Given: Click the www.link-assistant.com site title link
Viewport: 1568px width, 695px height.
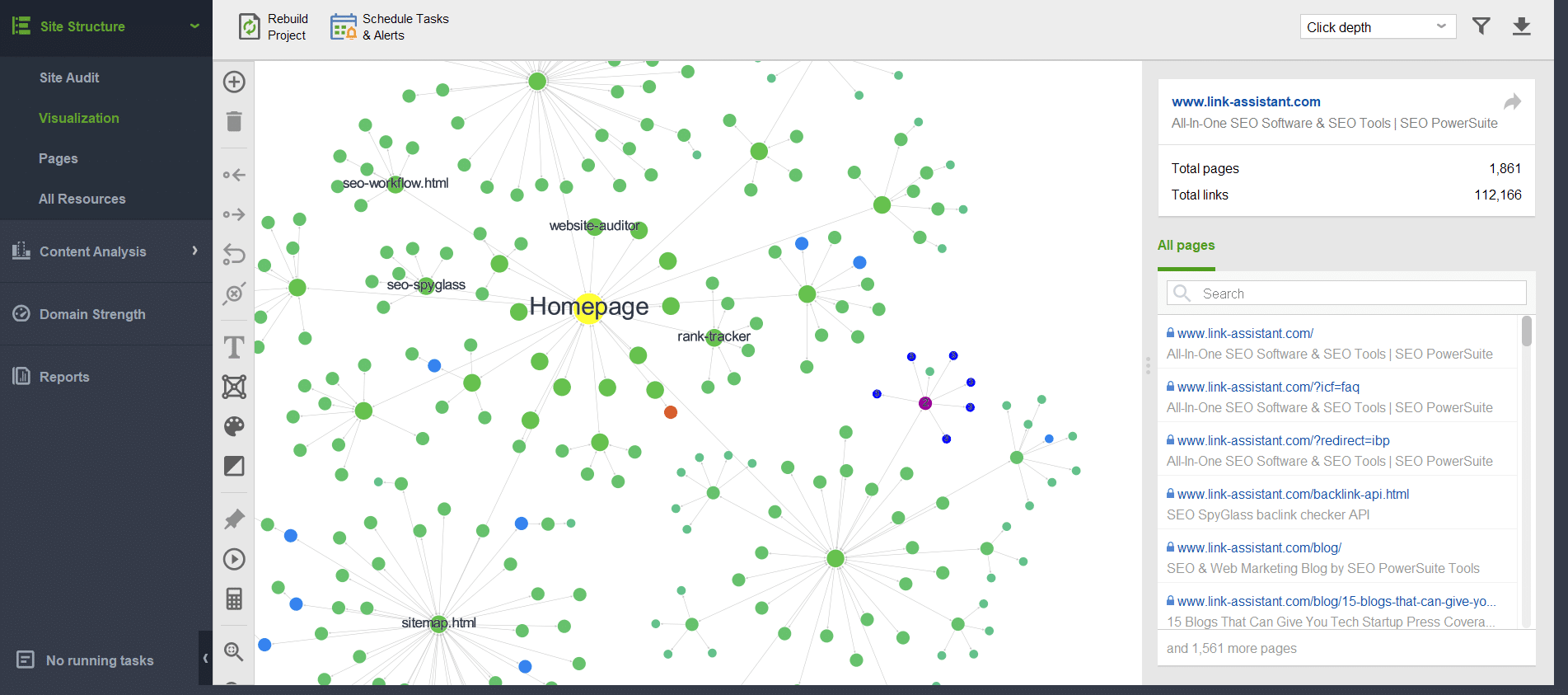Looking at the screenshot, I should pyautogui.click(x=1246, y=101).
